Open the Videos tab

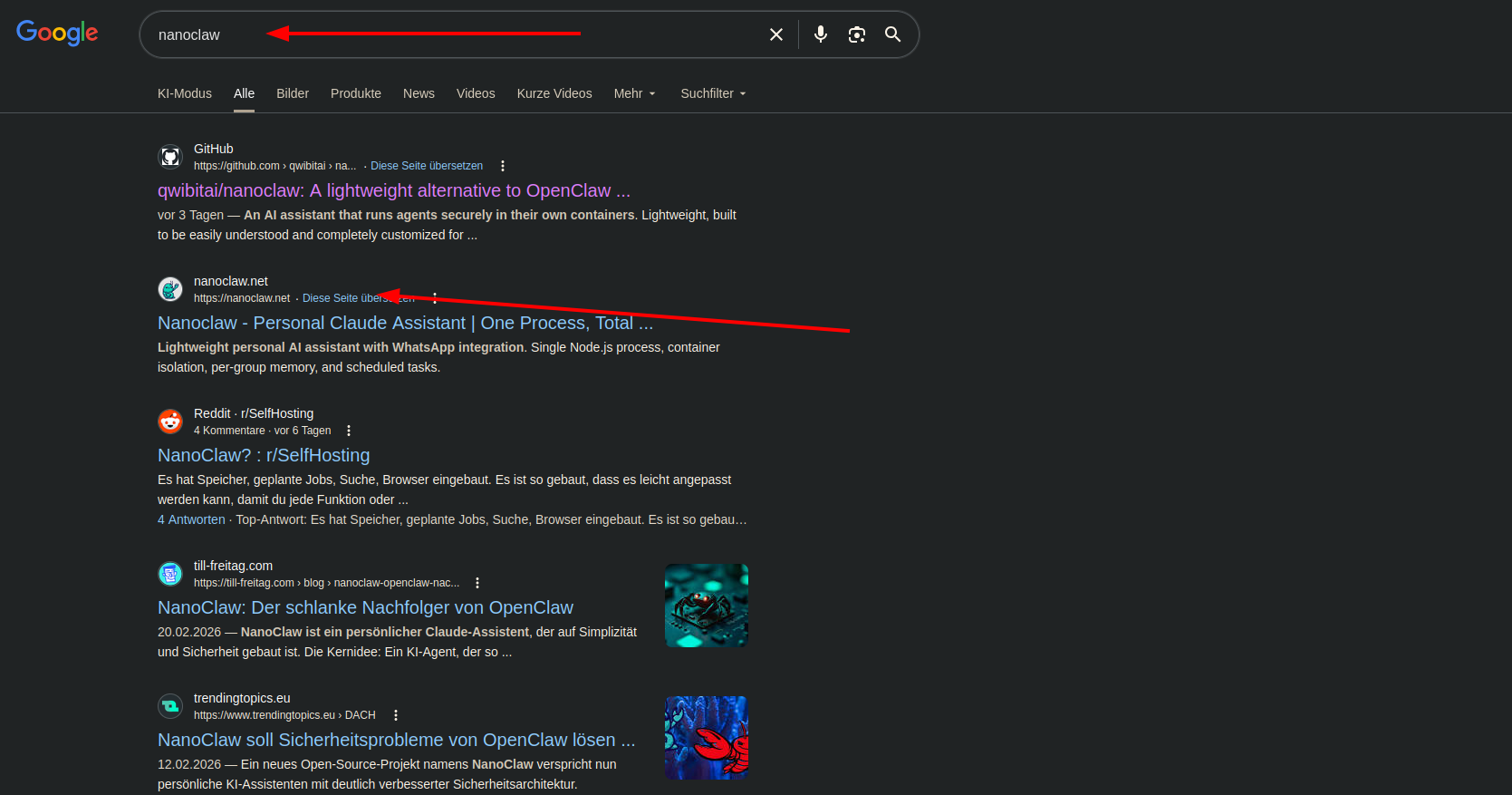tap(476, 93)
